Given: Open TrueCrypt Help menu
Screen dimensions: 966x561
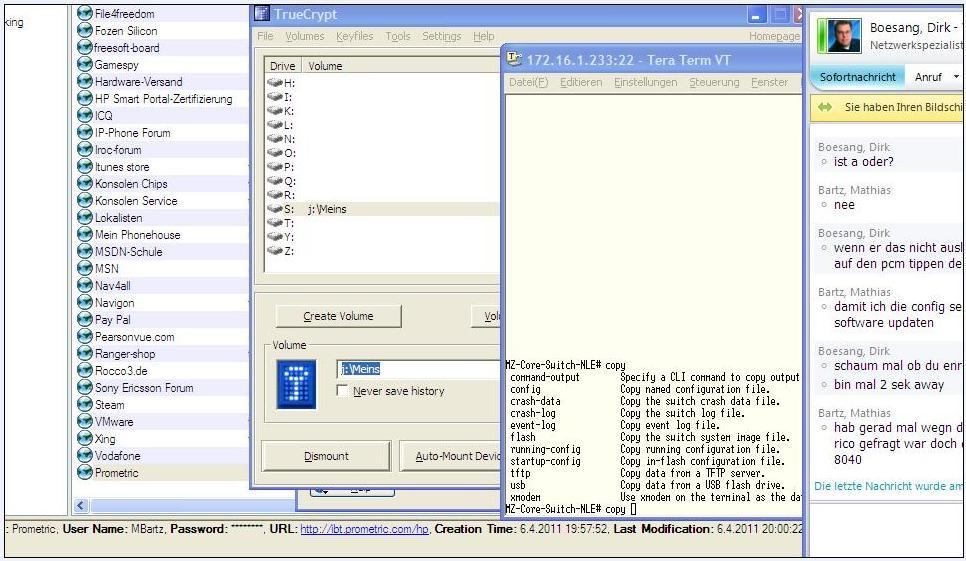Looking at the screenshot, I should click(x=484, y=36).
